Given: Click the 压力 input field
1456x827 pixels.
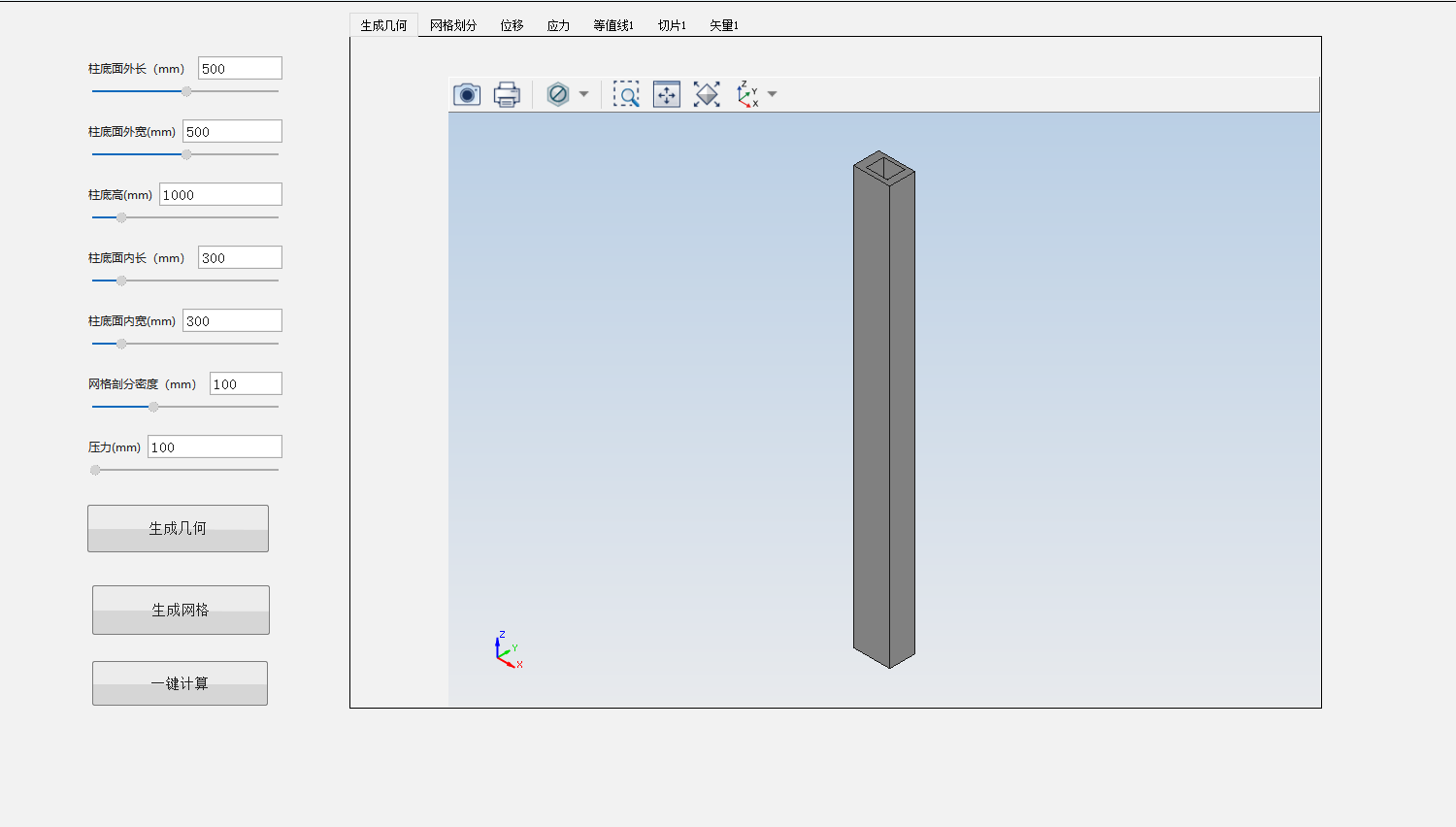Looking at the screenshot, I should coord(215,447).
